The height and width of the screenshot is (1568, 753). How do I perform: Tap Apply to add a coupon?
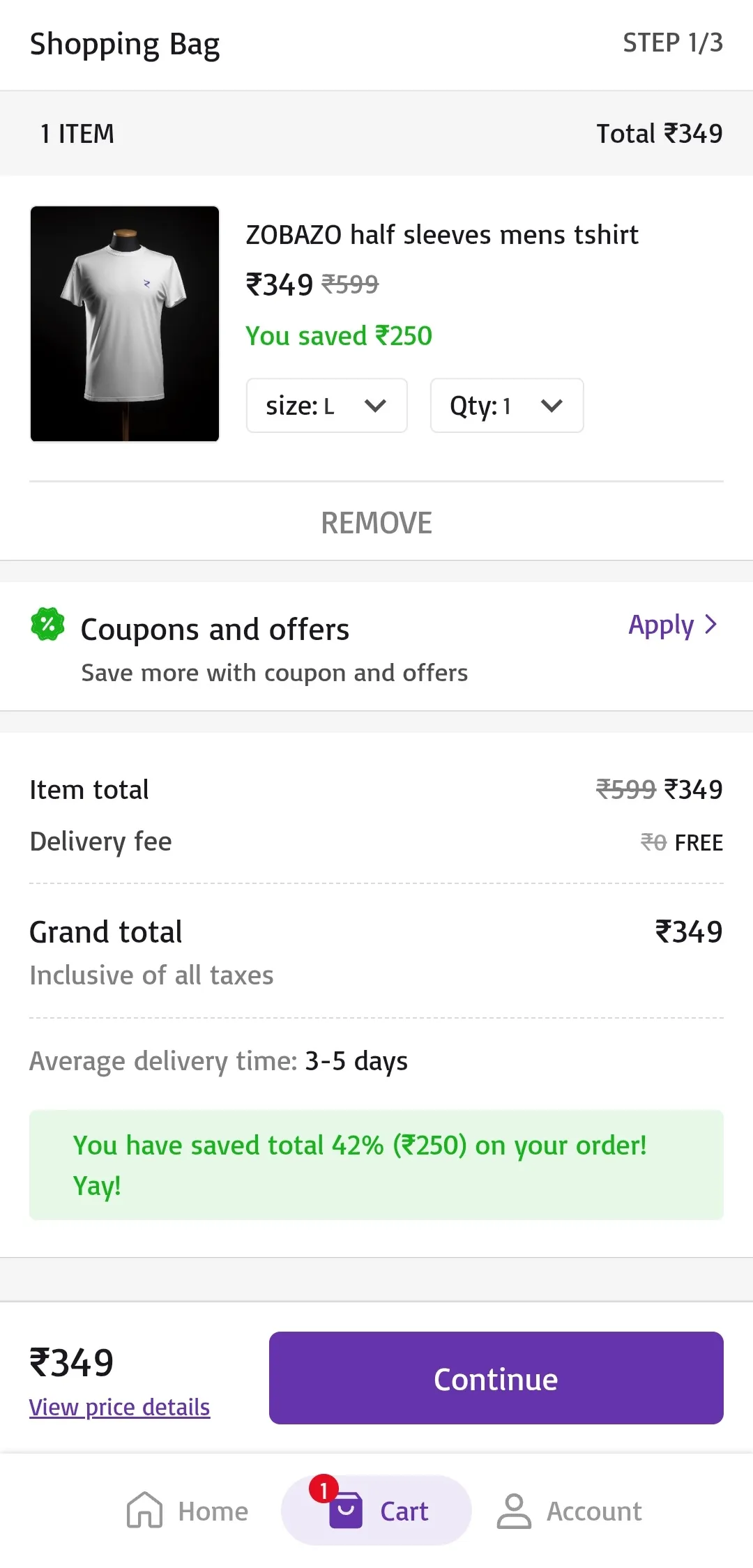pyautogui.click(x=661, y=625)
